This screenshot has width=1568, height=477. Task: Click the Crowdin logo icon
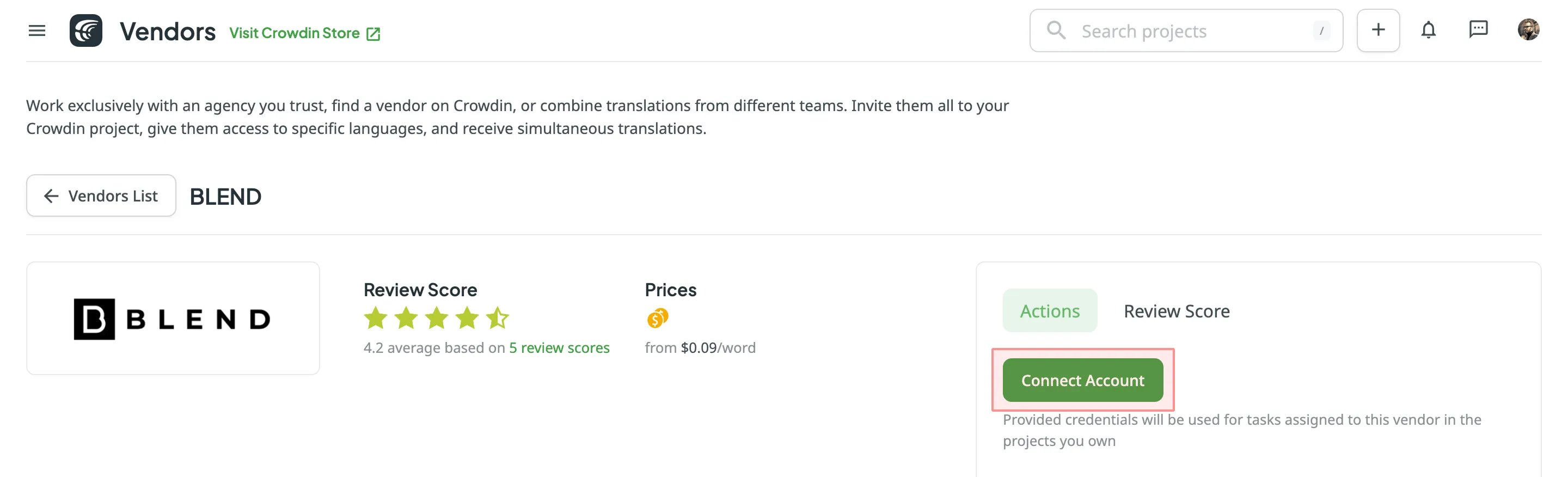coord(86,30)
